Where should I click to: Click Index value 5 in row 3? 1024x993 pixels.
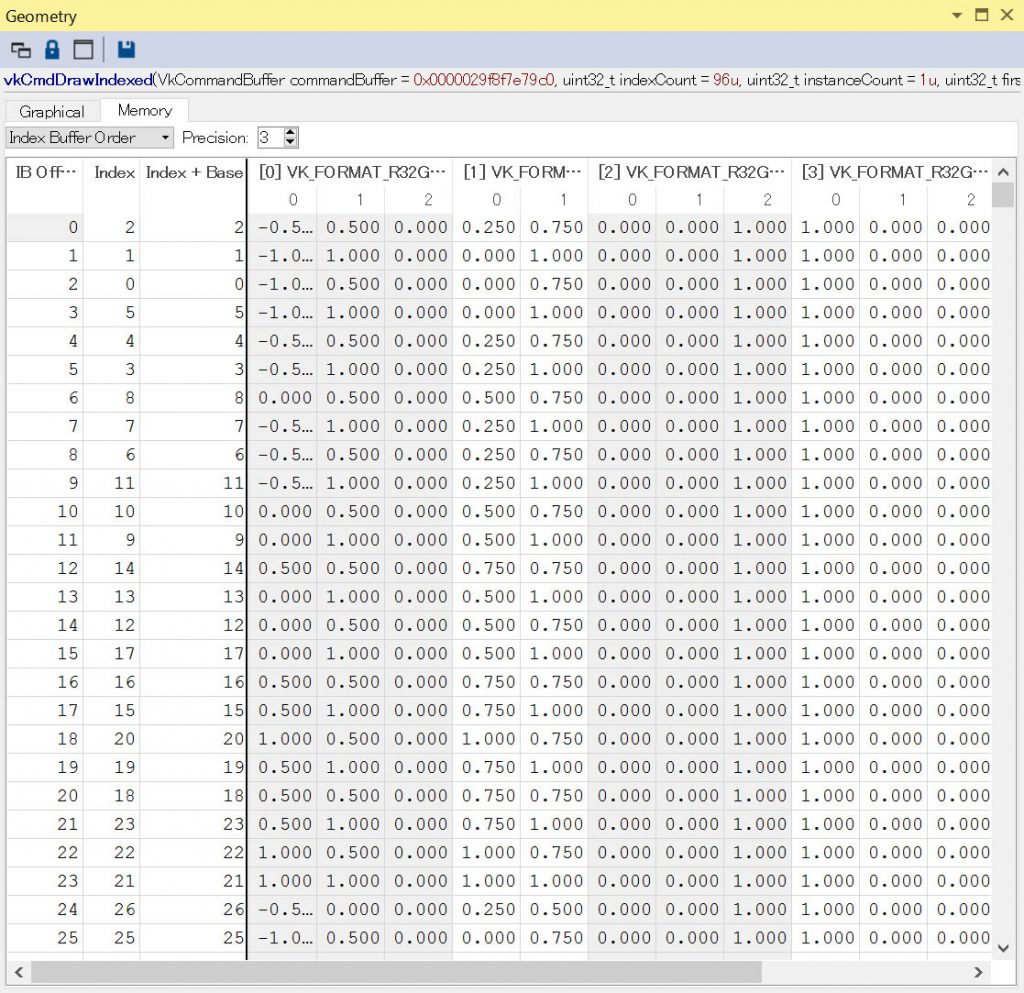112,312
